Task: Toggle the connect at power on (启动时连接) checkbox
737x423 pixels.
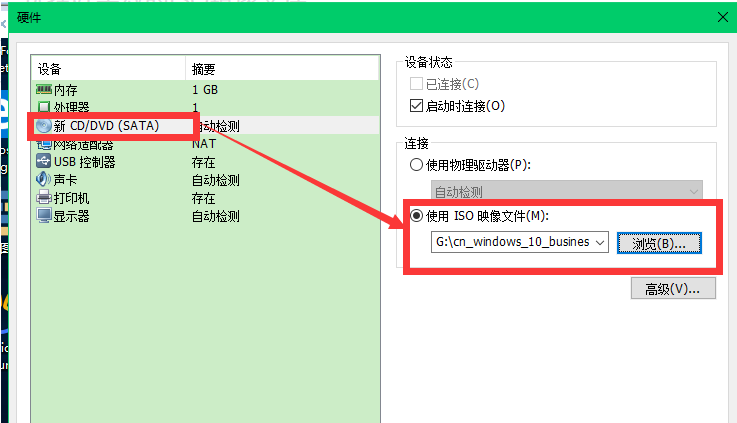Action: 418,106
